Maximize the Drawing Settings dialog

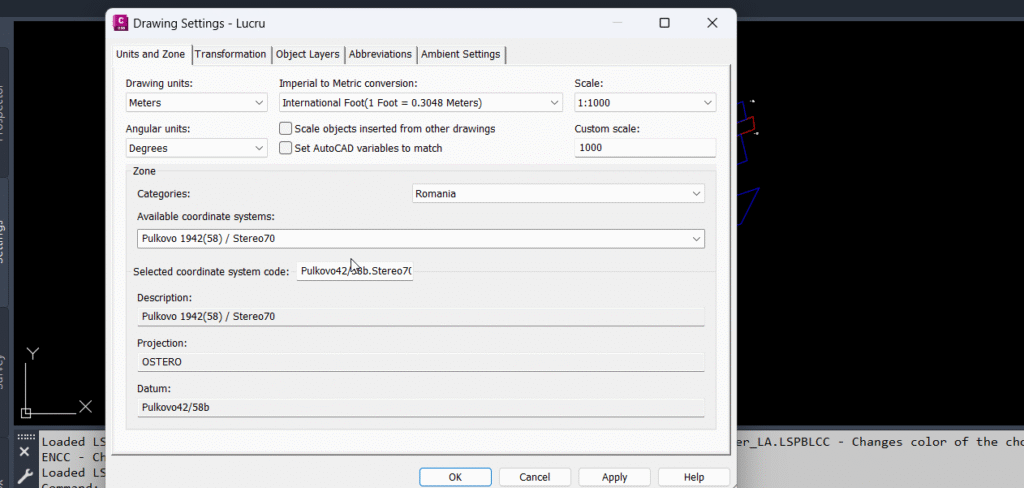coord(664,22)
